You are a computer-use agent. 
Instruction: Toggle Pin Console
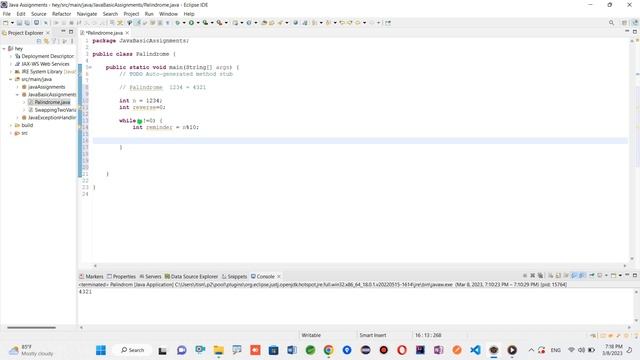[x=592, y=276]
